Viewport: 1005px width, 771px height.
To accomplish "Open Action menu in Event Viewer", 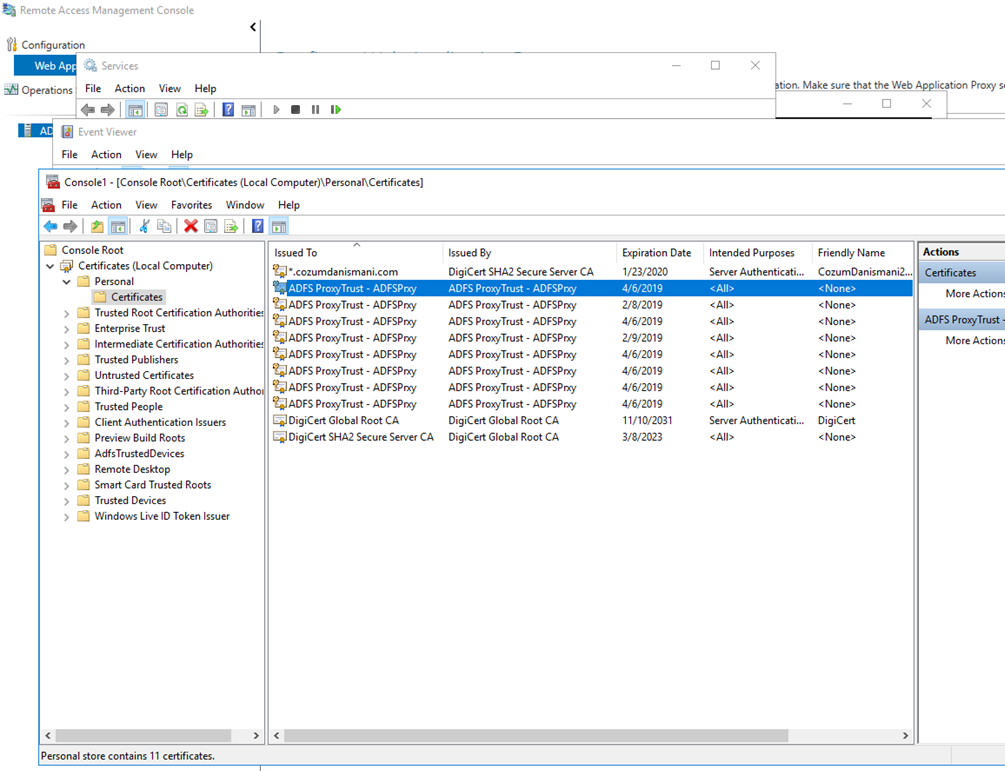I will [106, 155].
